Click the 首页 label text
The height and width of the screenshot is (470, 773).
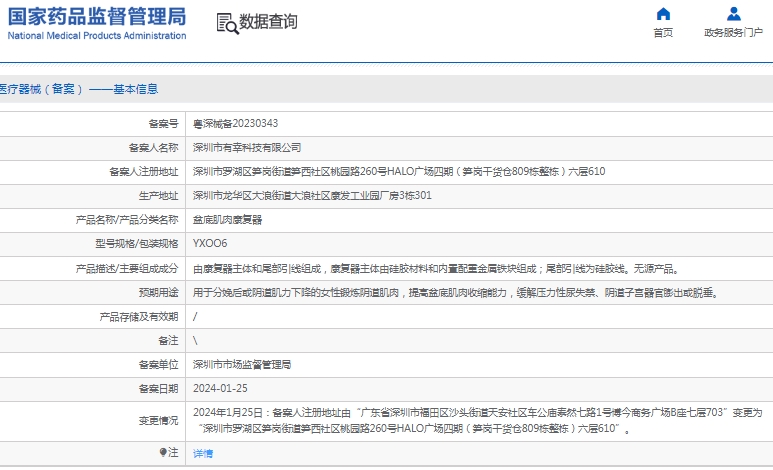tap(663, 33)
